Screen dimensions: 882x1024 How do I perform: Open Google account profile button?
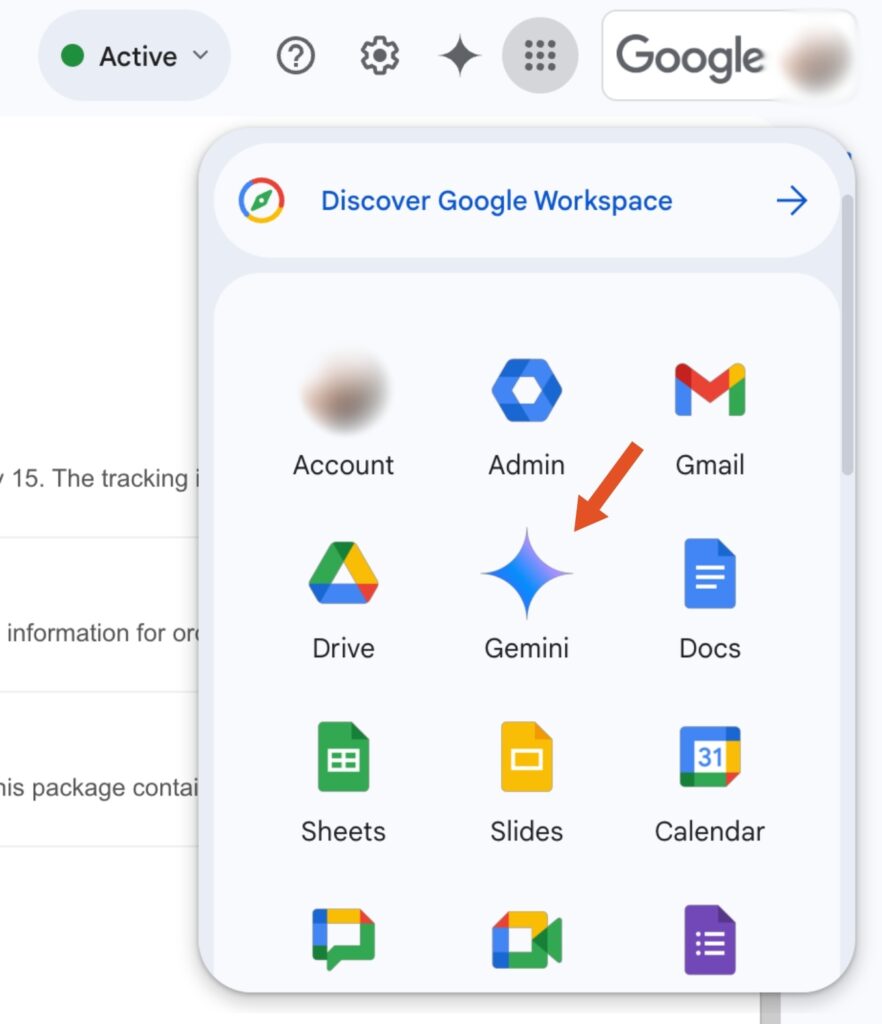(729, 56)
